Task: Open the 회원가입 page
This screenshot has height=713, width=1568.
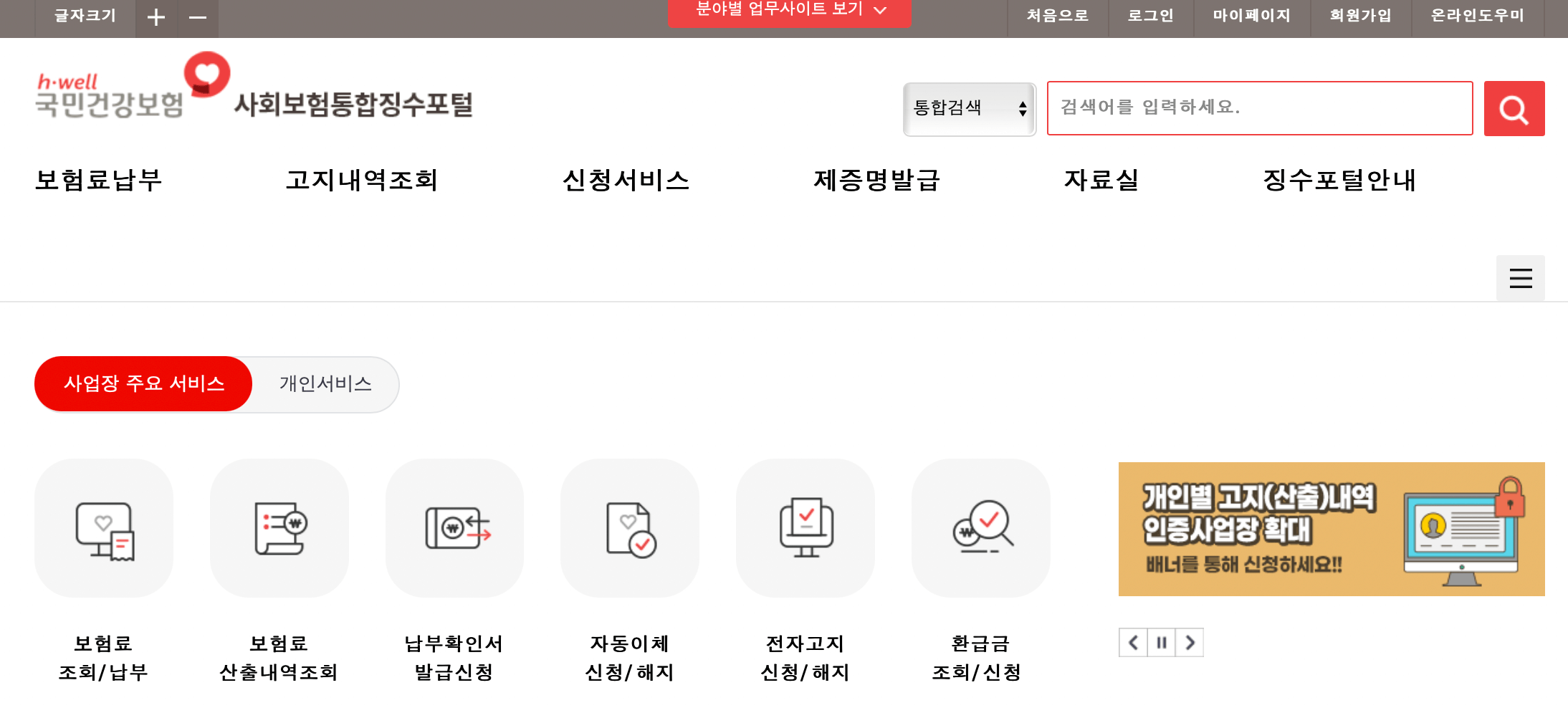Action: [1361, 16]
